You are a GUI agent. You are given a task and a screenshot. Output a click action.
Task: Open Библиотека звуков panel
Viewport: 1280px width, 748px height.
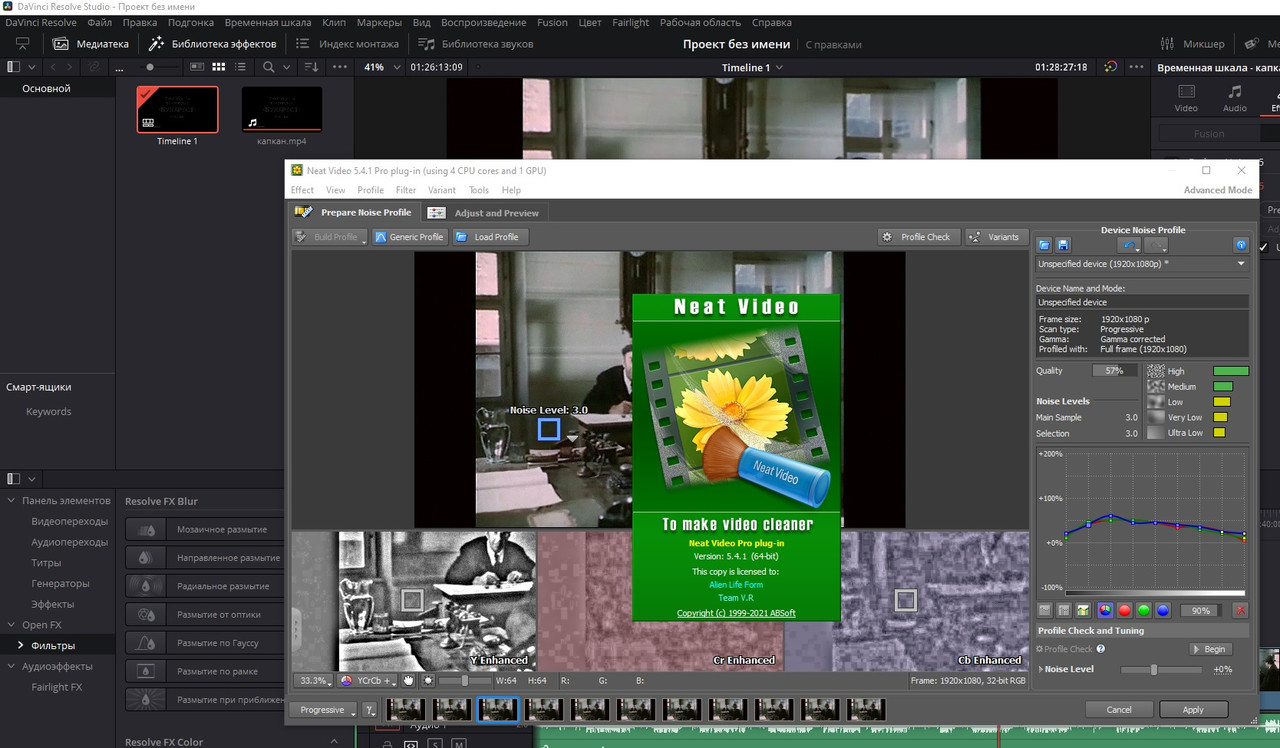click(475, 44)
